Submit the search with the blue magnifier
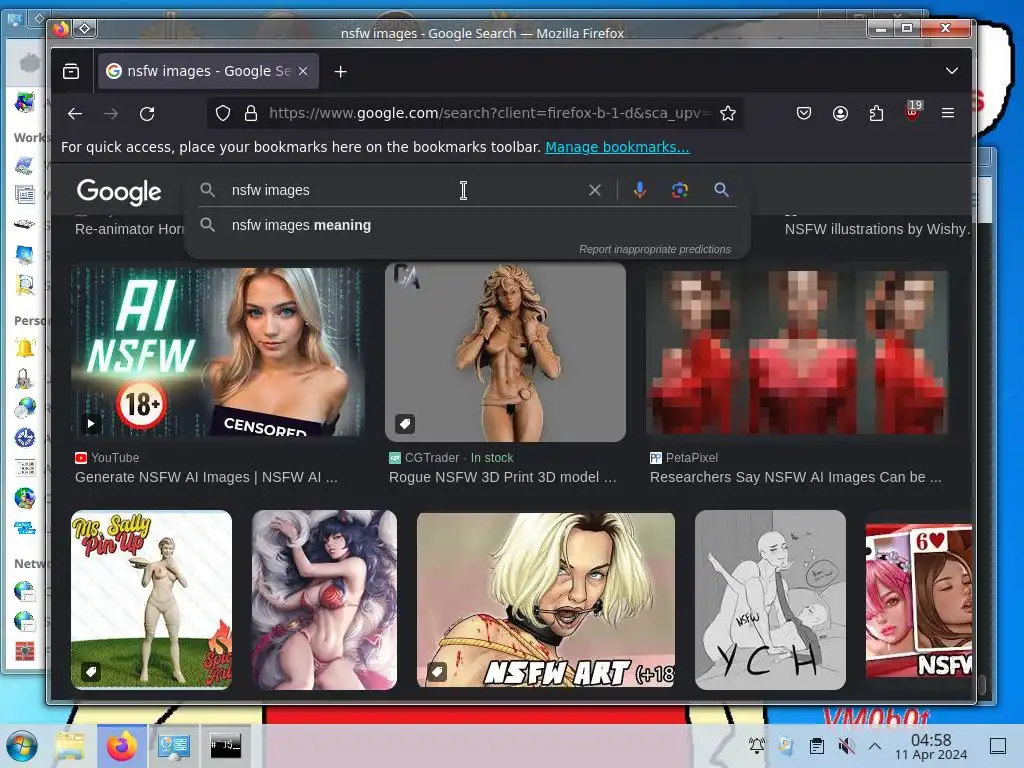The image size is (1024, 768). click(x=721, y=190)
